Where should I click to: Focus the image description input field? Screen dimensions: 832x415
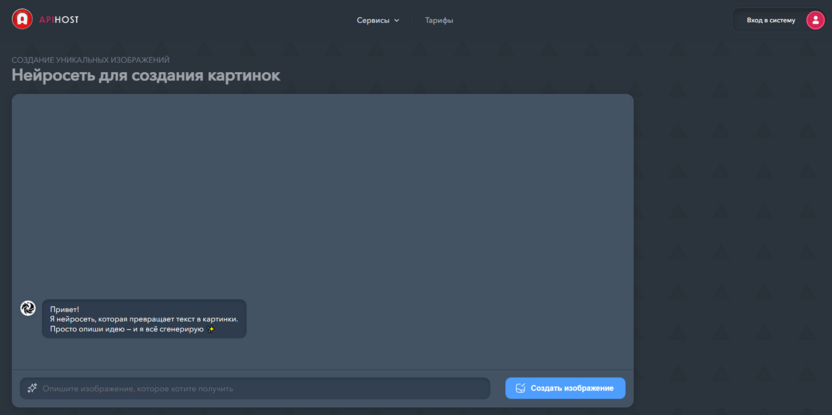click(x=255, y=388)
